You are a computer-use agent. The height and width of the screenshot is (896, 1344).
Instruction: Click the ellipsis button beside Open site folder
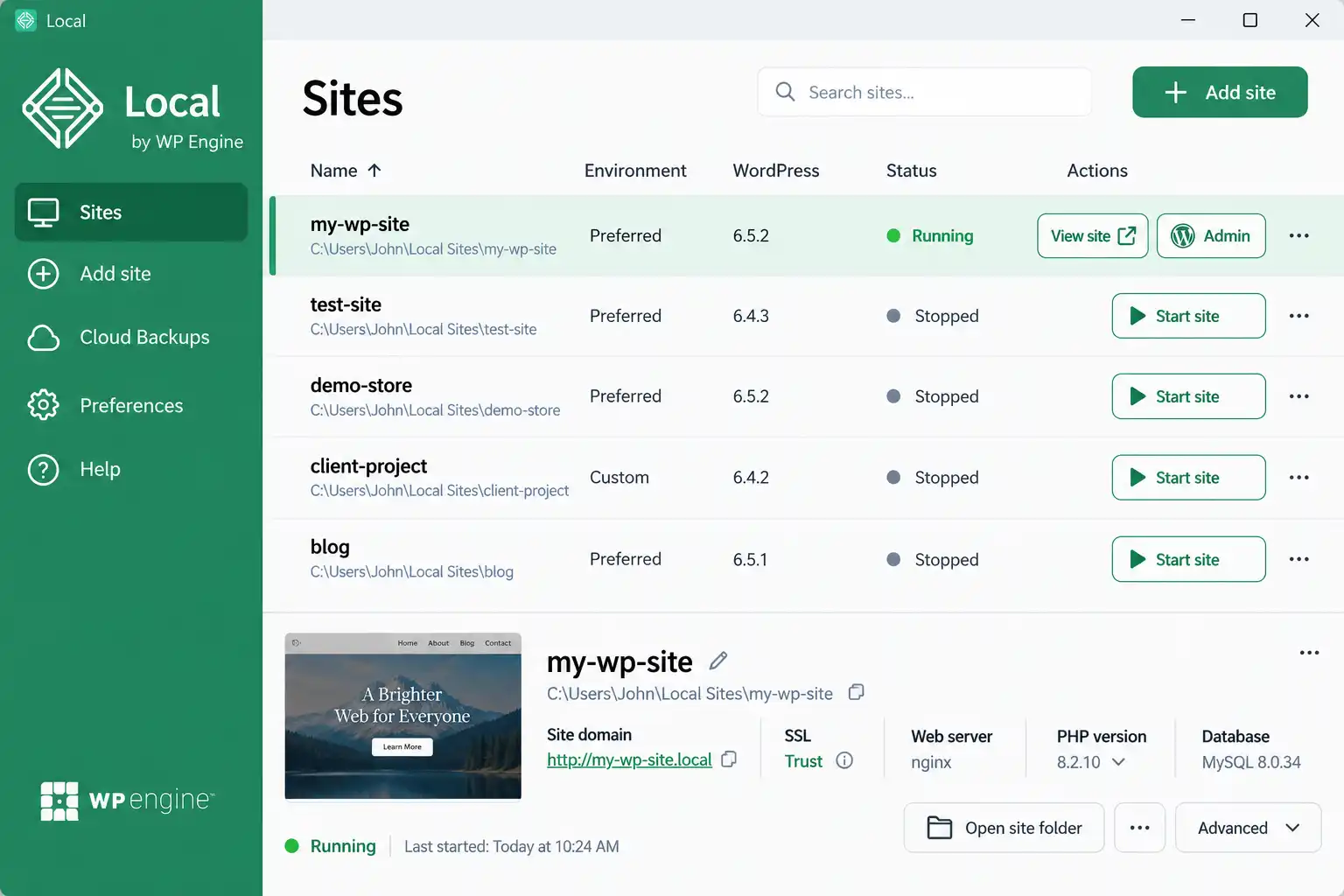(1139, 828)
